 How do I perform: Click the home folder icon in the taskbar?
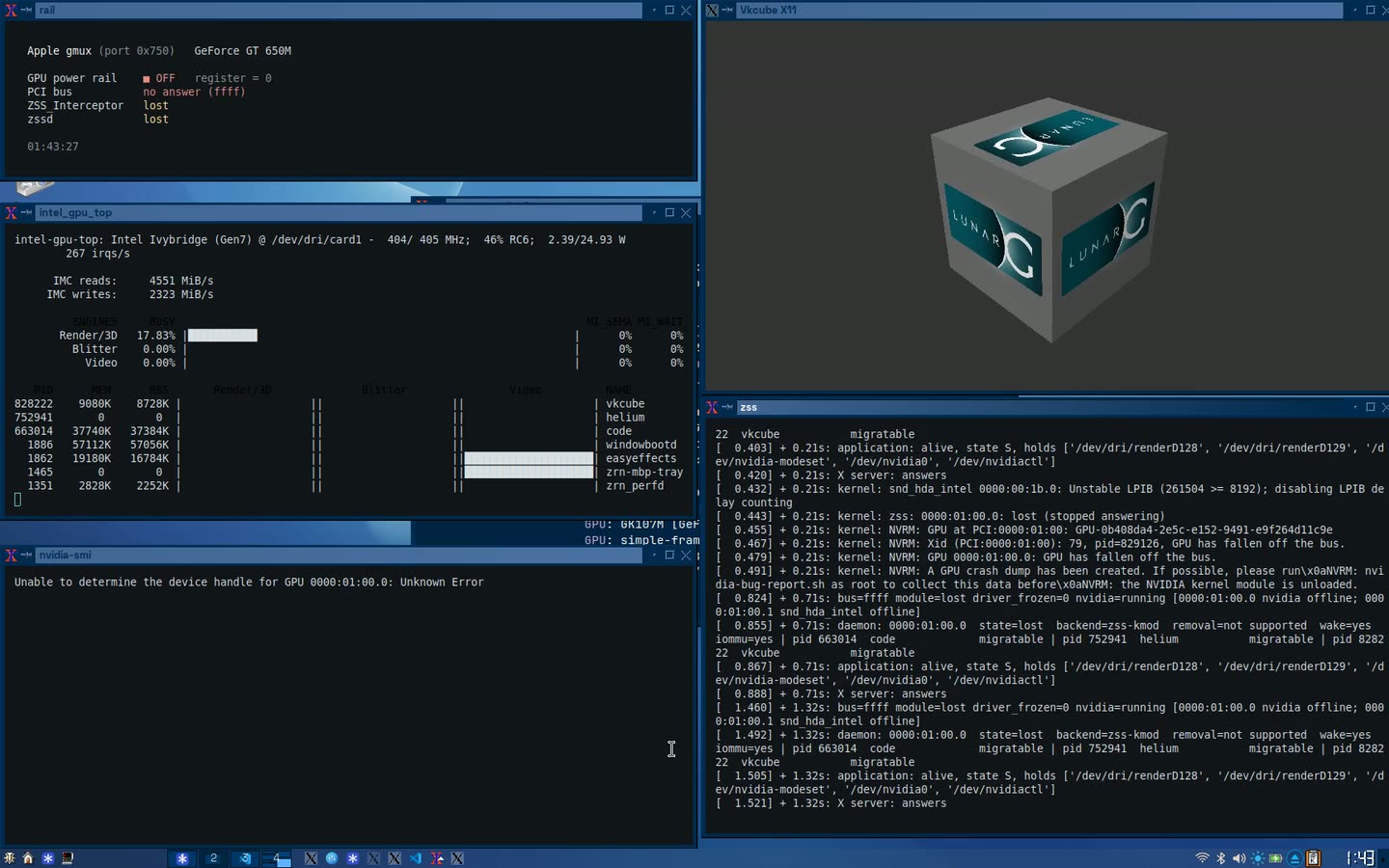(28, 858)
